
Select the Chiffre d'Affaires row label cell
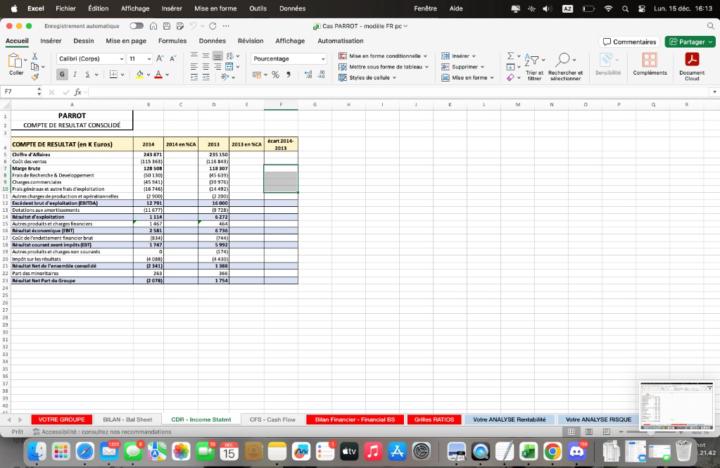coord(72,155)
